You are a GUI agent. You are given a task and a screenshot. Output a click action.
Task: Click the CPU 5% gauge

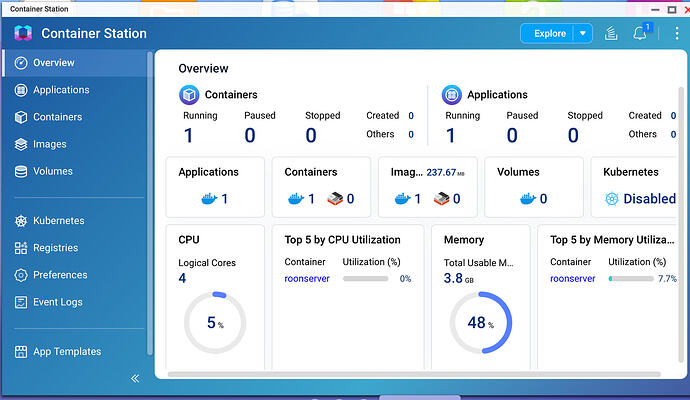[x=215, y=323]
